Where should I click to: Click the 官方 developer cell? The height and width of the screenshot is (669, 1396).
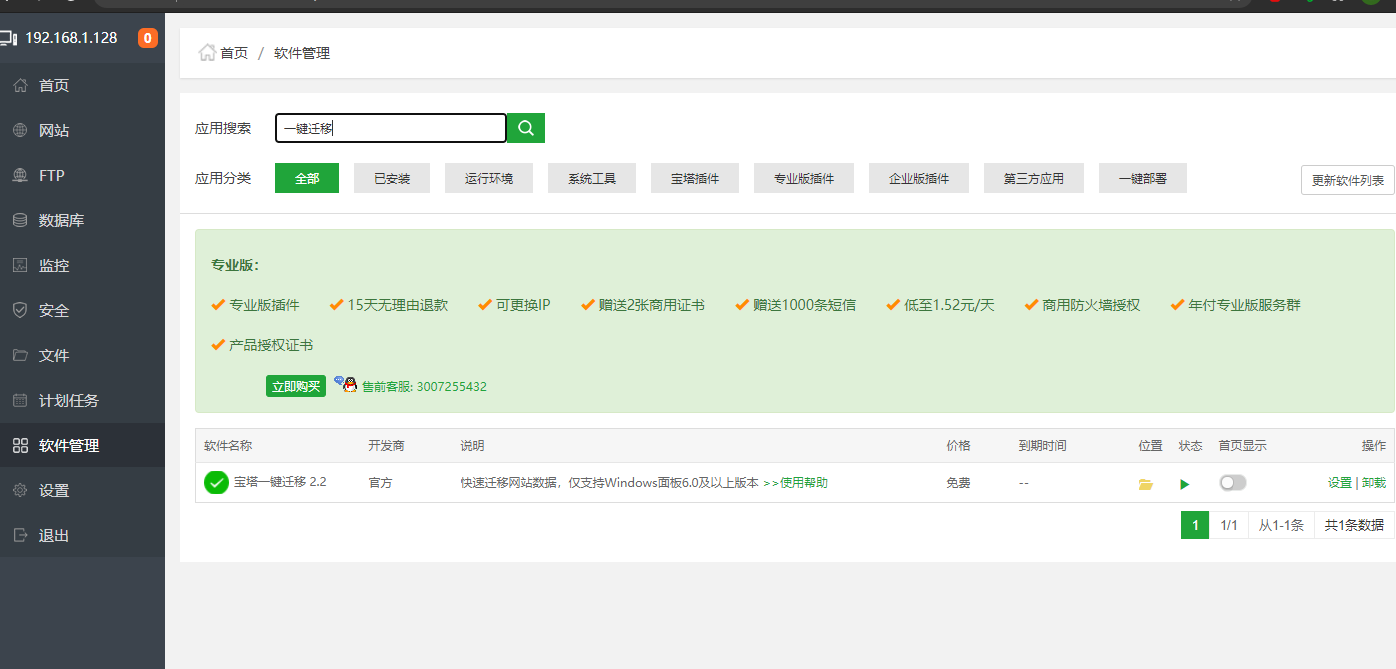380,483
